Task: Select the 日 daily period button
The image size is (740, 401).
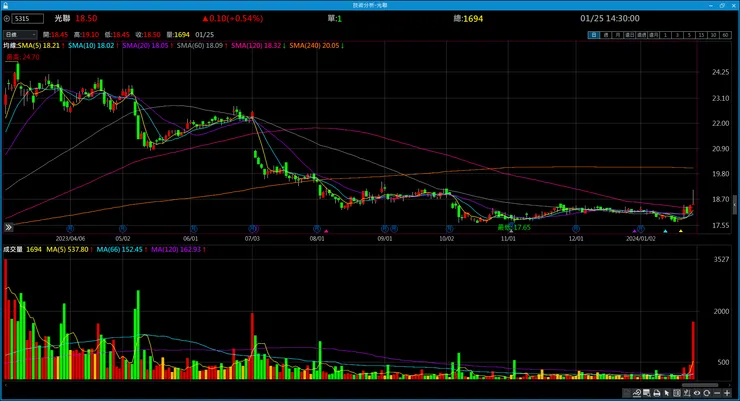Action: pyautogui.click(x=594, y=35)
